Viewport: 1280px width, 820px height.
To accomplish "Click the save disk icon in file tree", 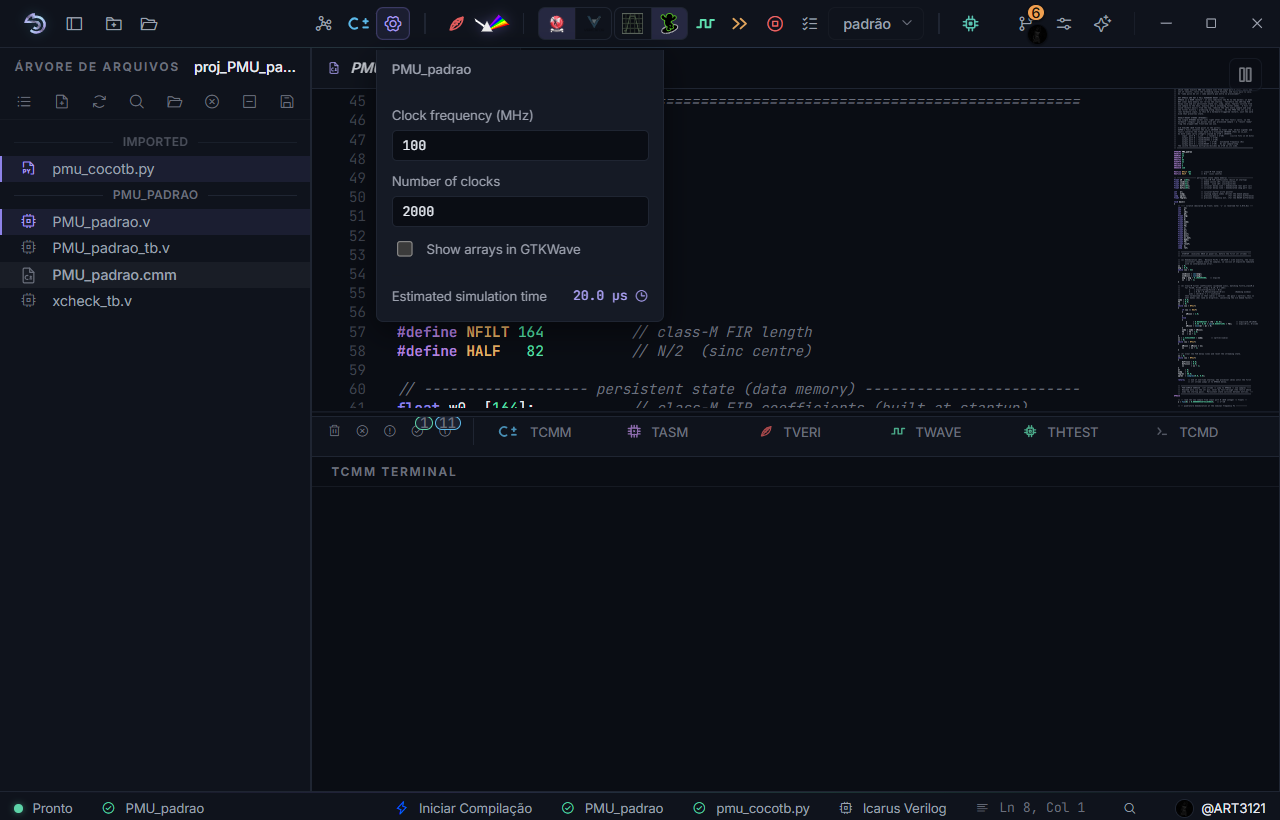I will coord(287,101).
